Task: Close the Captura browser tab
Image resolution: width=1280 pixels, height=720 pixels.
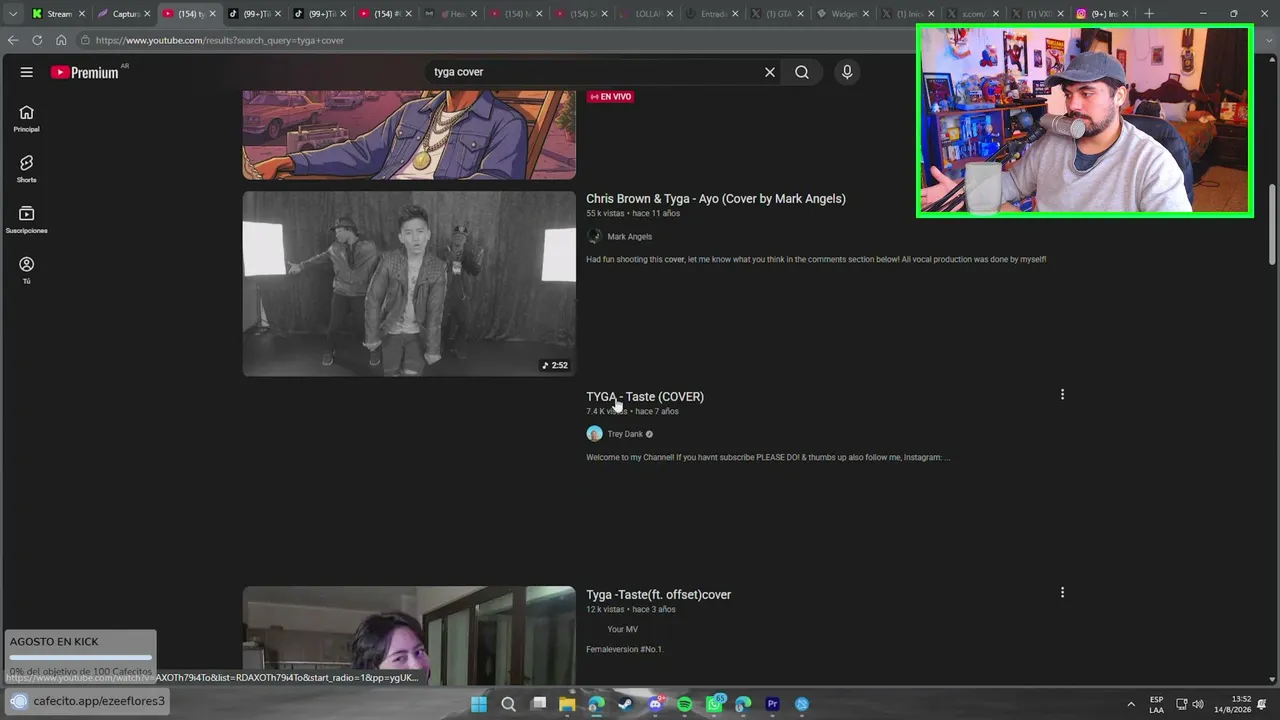Action: (147, 14)
